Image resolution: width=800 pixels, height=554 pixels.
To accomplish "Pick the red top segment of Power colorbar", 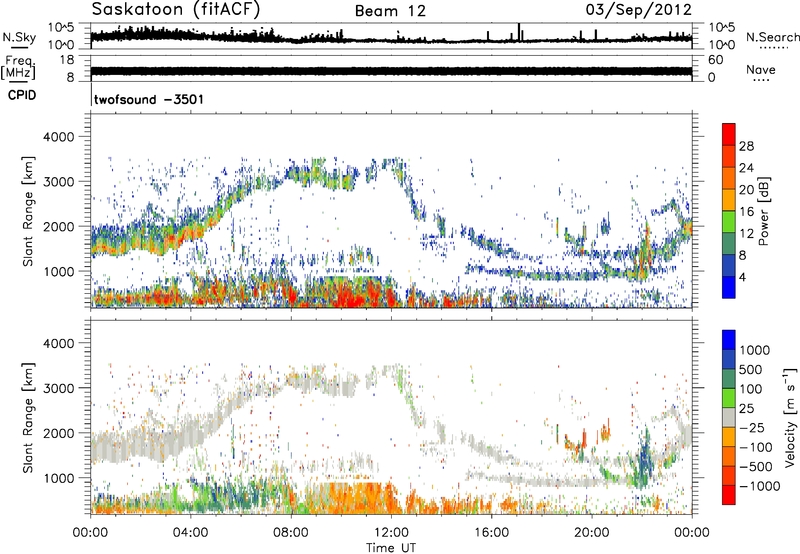I will coord(729,134).
